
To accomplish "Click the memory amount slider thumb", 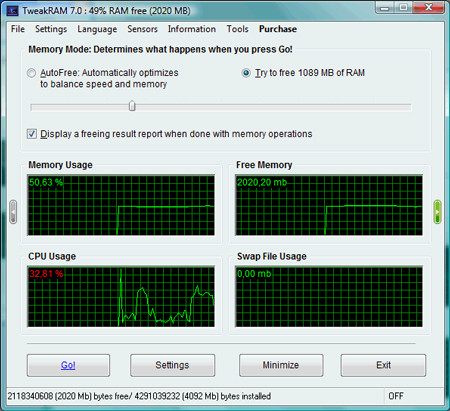I will pyautogui.click(x=132, y=106).
